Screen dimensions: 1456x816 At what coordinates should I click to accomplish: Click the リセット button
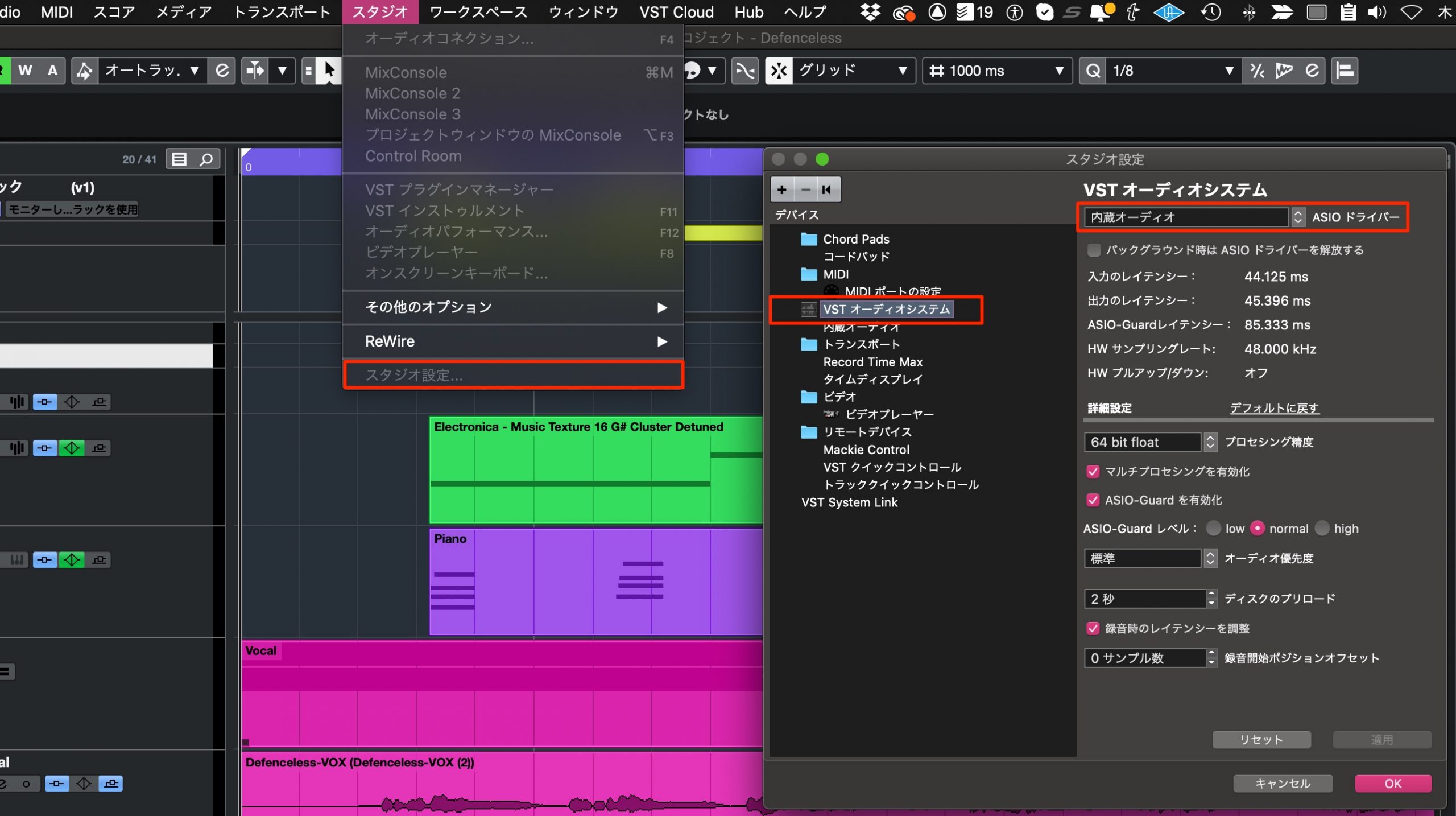pos(1261,740)
